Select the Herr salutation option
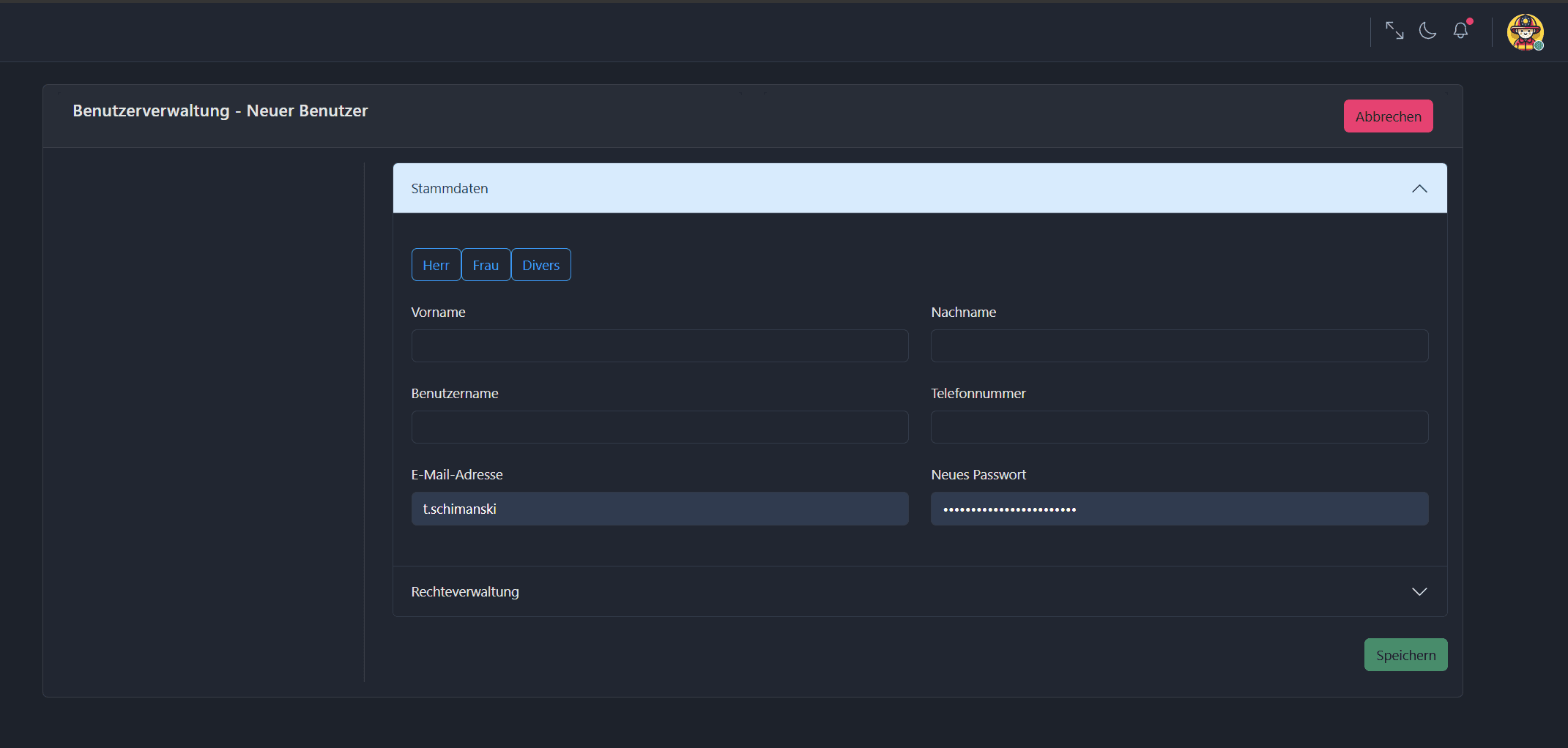This screenshot has width=1568, height=748. click(436, 265)
